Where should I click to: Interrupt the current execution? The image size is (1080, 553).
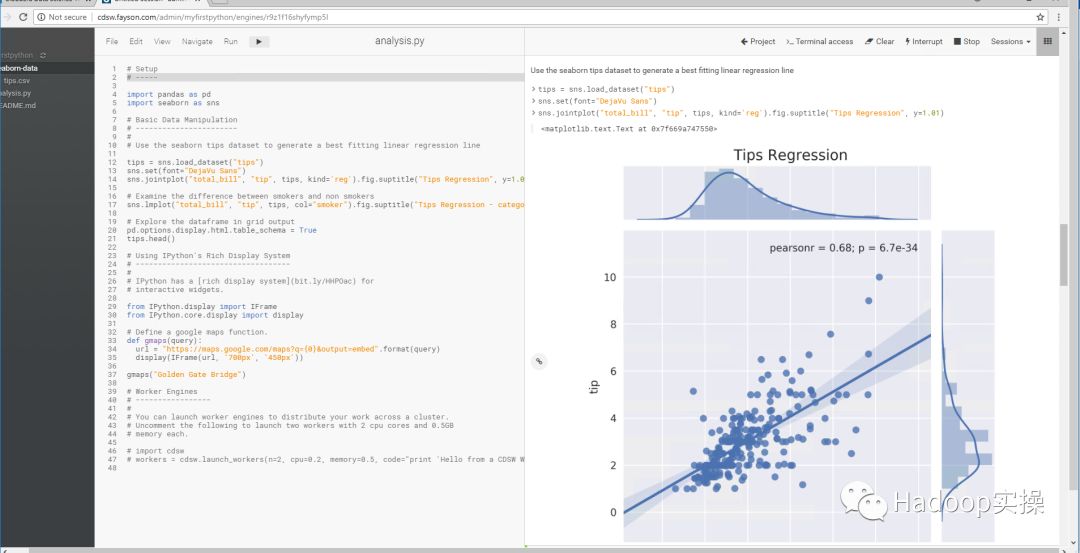tap(923, 42)
